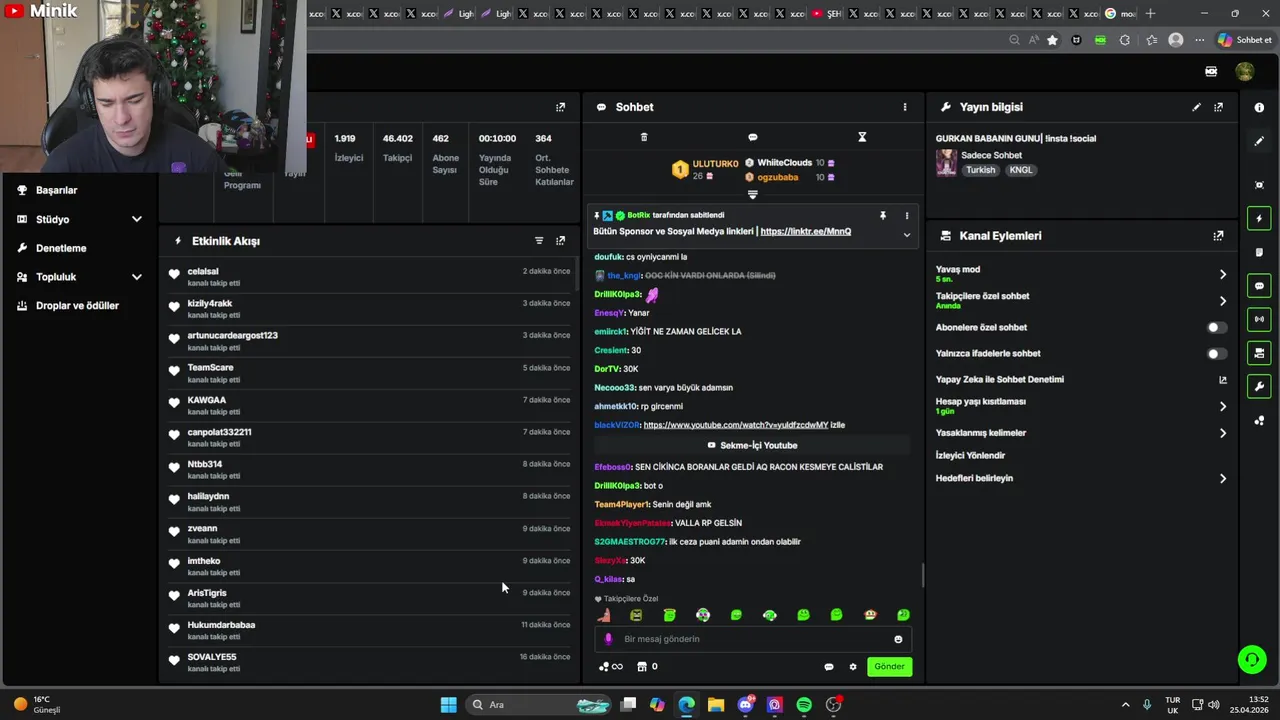The width and height of the screenshot is (1280, 720).
Task: Toggle the wrench panel sidebar icon
Action: (1259, 386)
